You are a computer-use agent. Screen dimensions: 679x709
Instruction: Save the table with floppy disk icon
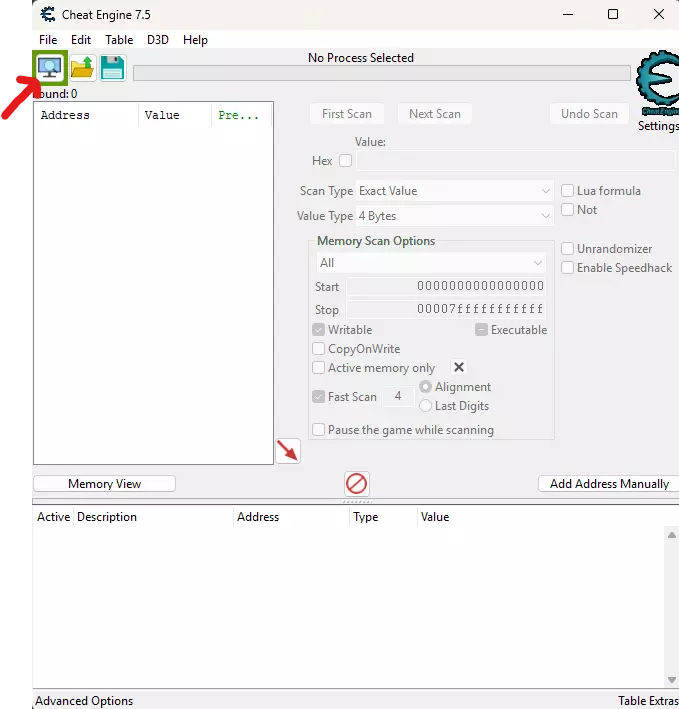pyautogui.click(x=113, y=68)
